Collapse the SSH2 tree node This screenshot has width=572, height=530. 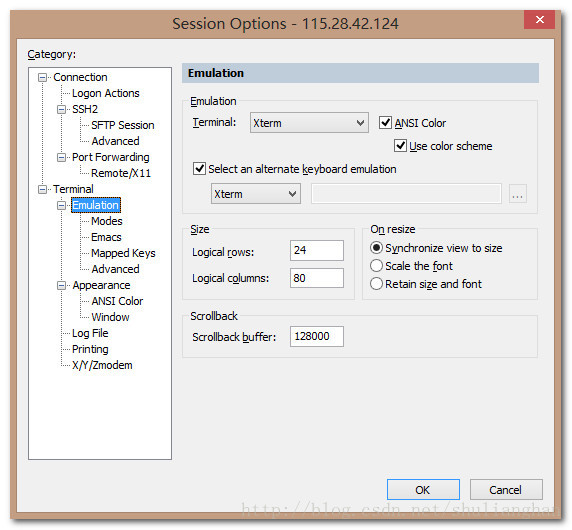point(62,109)
